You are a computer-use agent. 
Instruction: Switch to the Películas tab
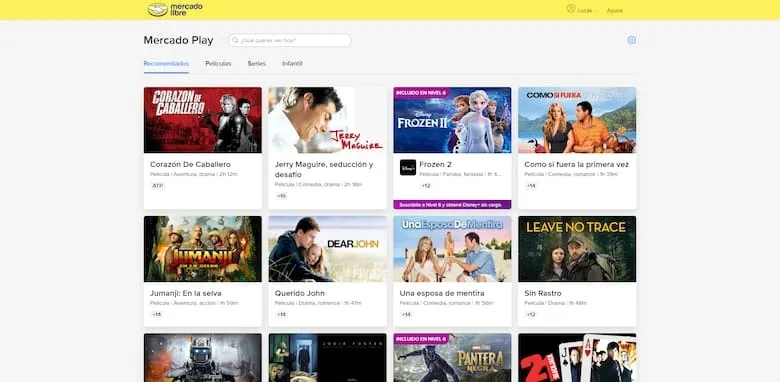click(x=218, y=64)
